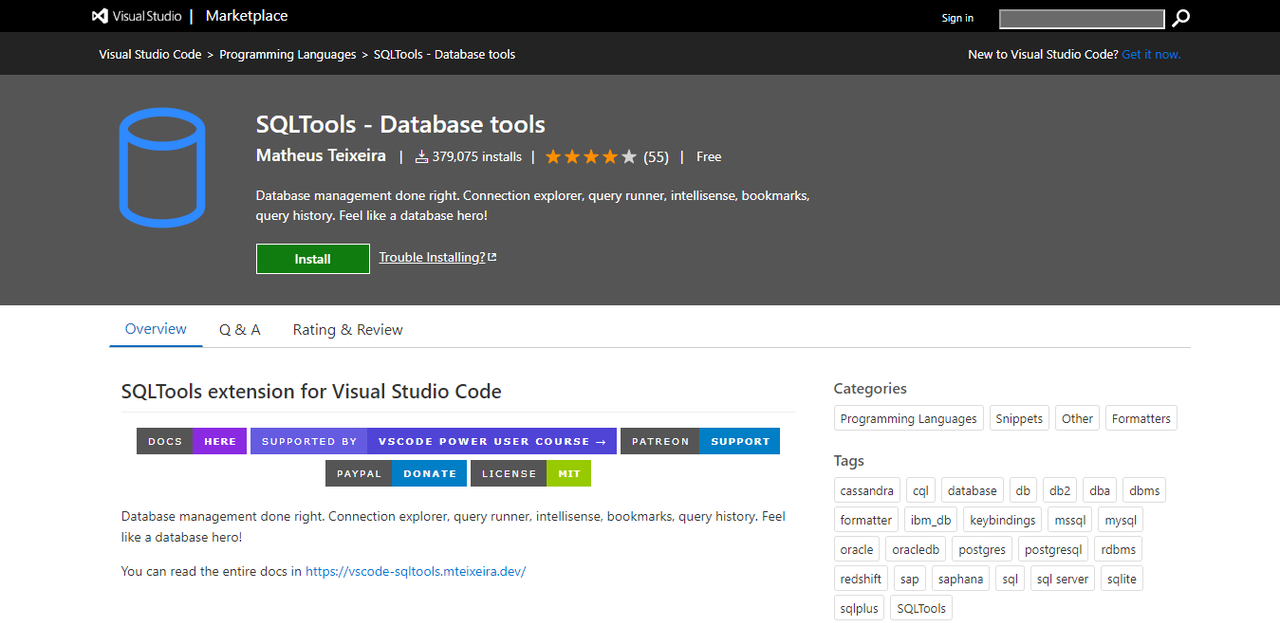Click the database tag
Screen dimensions: 1280x623
pyautogui.click(x=972, y=491)
